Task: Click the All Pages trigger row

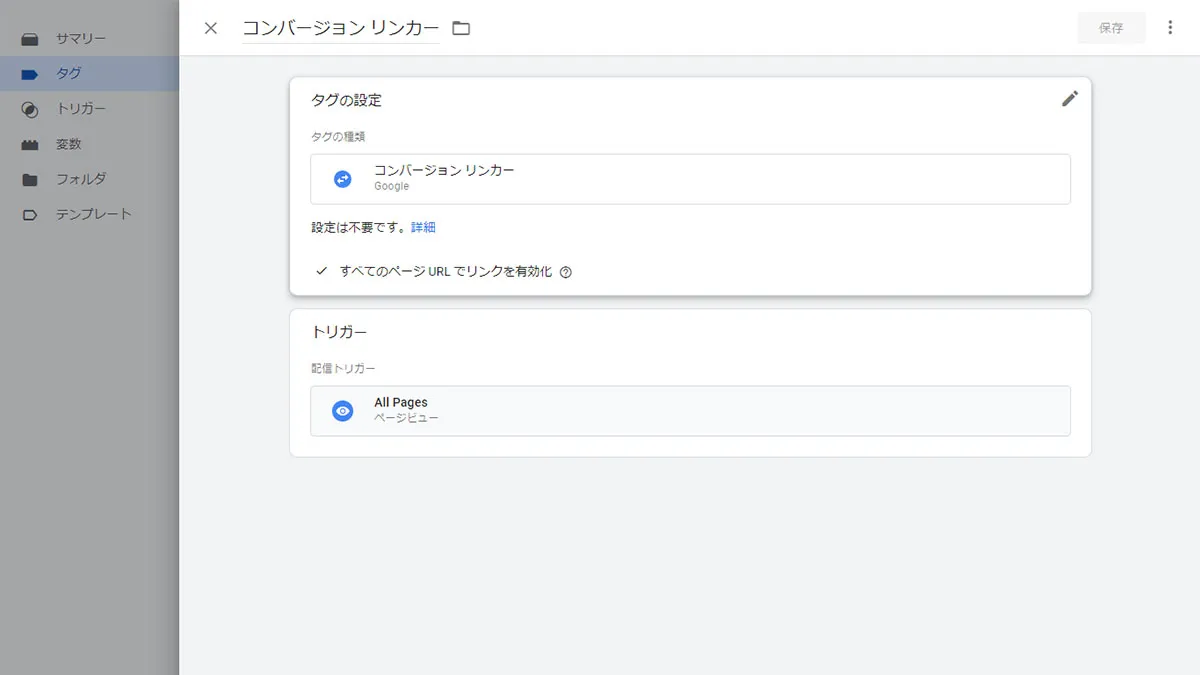Action: (x=690, y=410)
